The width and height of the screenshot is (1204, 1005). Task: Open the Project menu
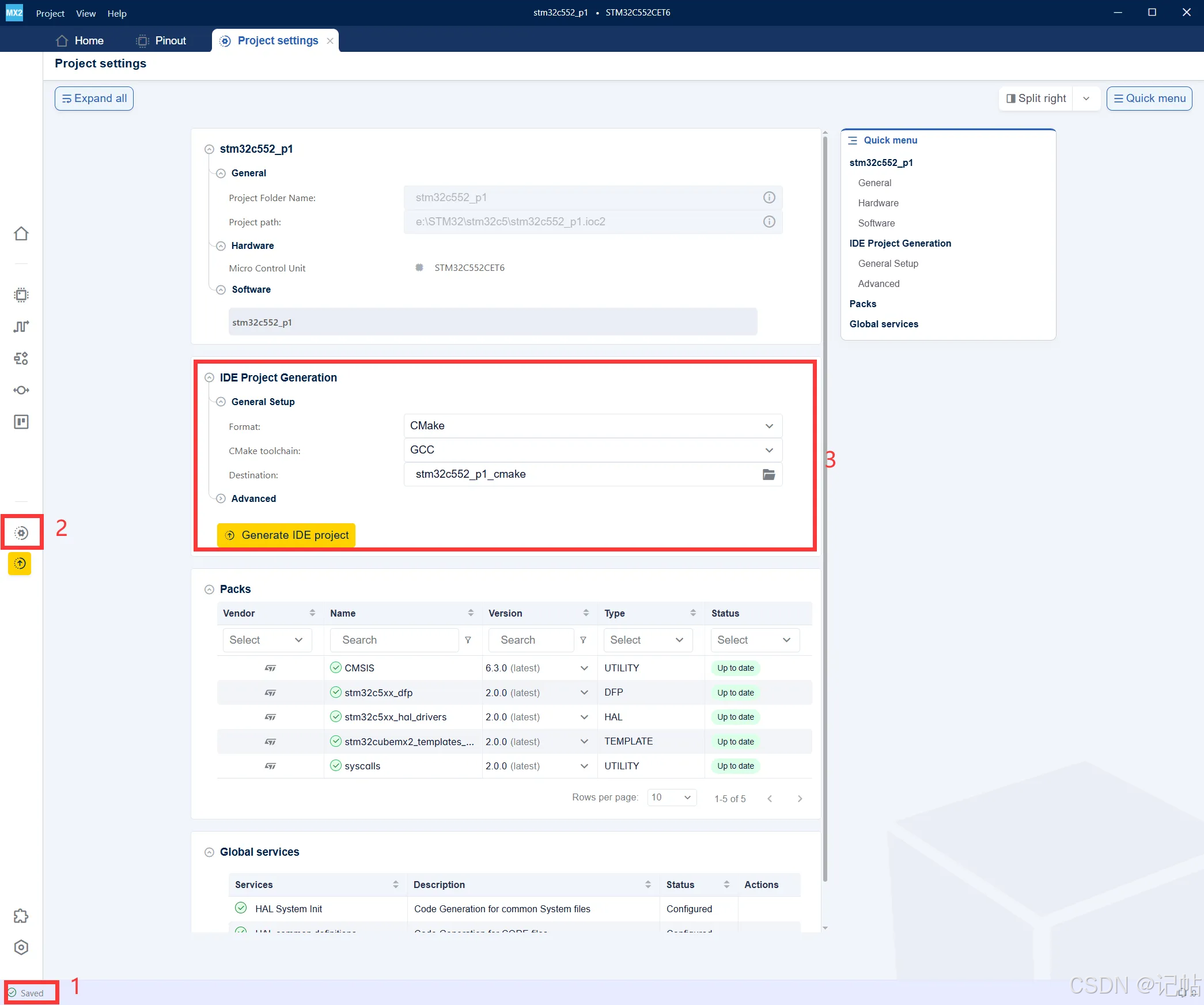pos(50,13)
